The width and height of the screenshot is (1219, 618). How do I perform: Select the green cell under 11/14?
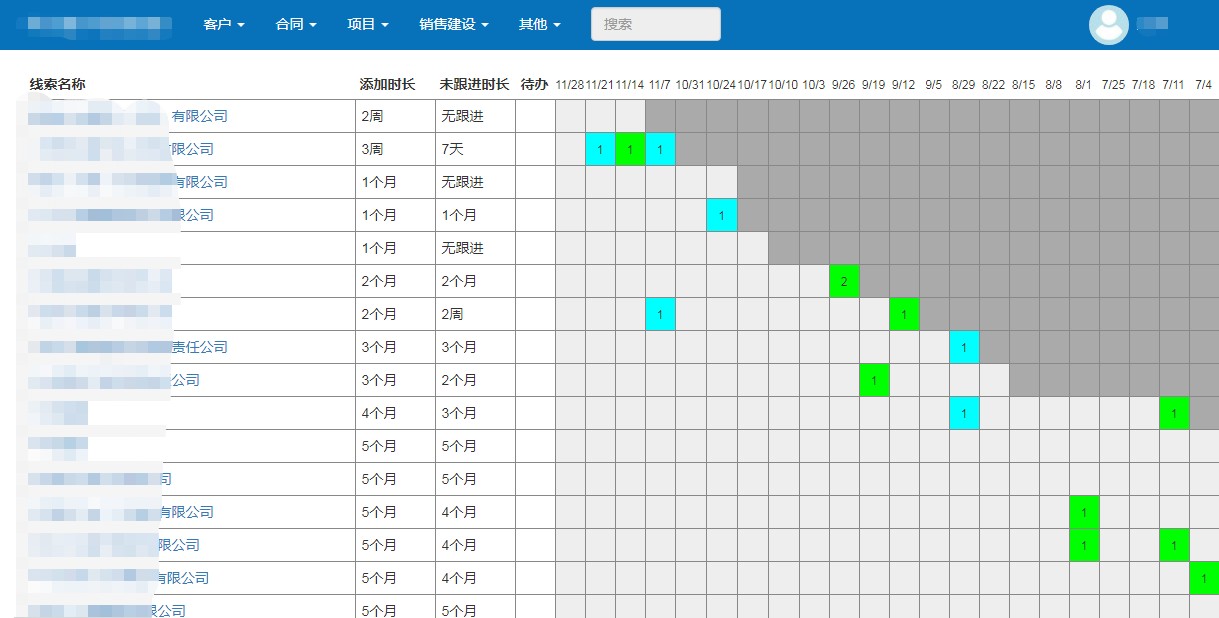pos(630,150)
